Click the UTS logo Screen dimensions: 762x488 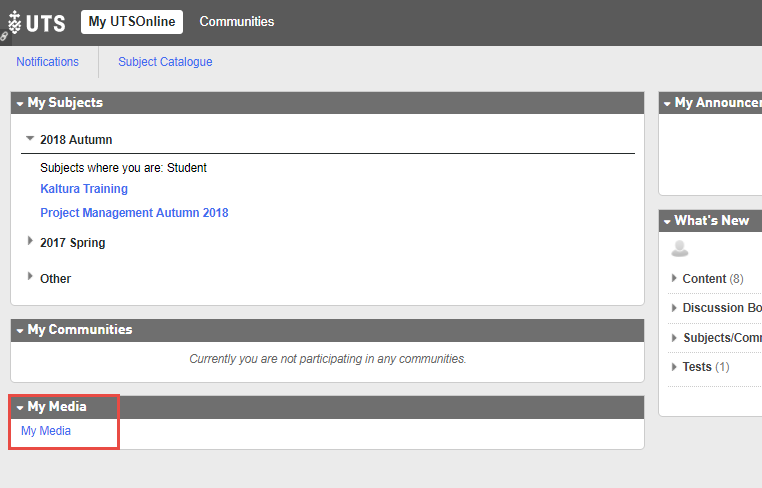tap(36, 22)
